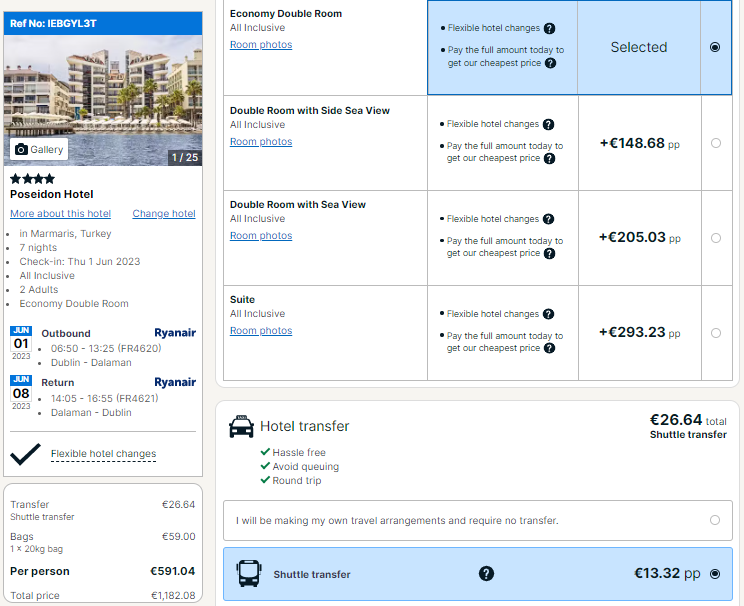
Task: View the Poseidon Hotel main photo
Action: tap(103, 100)
